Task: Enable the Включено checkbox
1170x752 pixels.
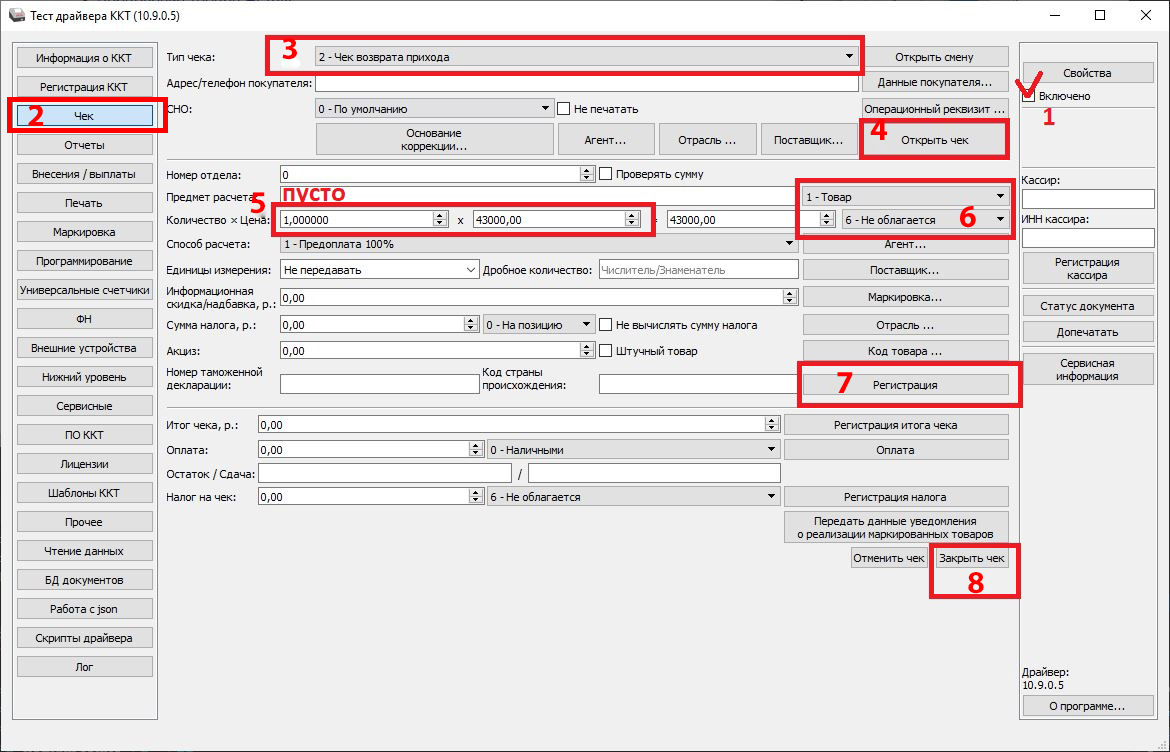Action: [x=1029, y=96]
